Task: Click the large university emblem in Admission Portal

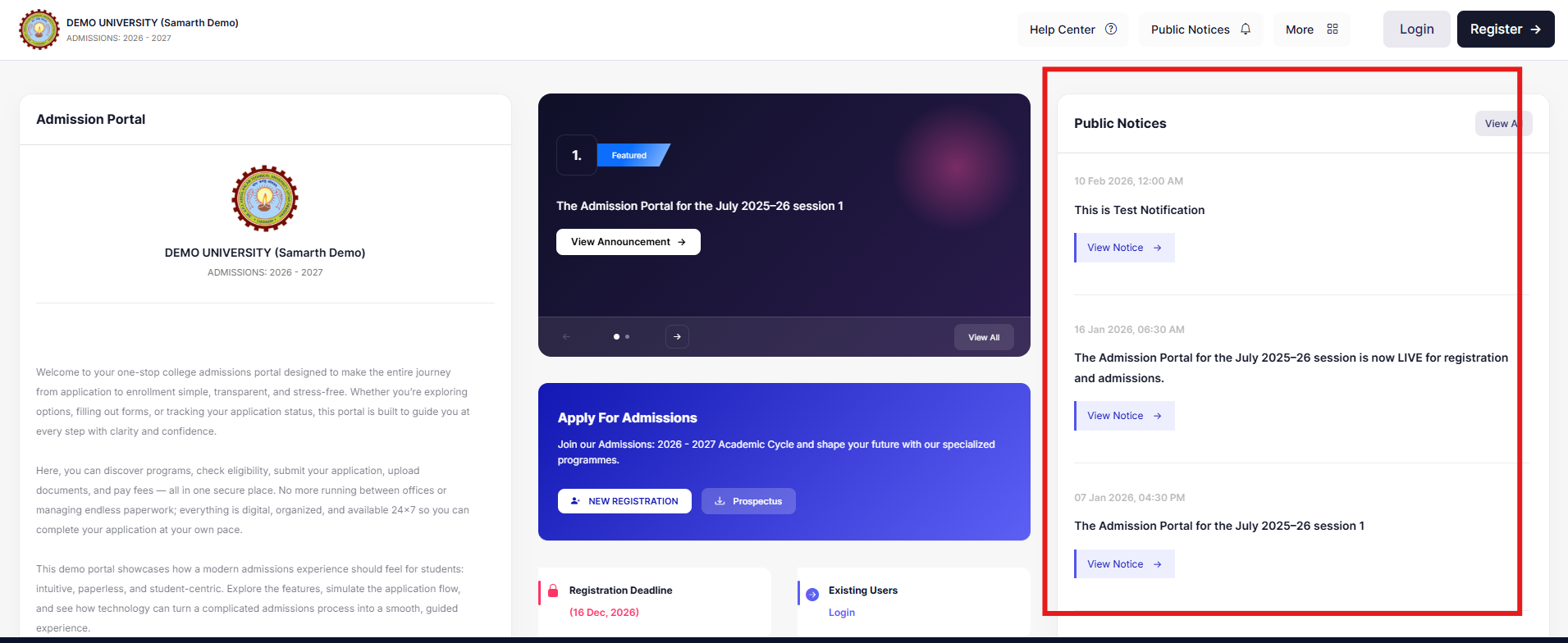Action: point(265,198)
